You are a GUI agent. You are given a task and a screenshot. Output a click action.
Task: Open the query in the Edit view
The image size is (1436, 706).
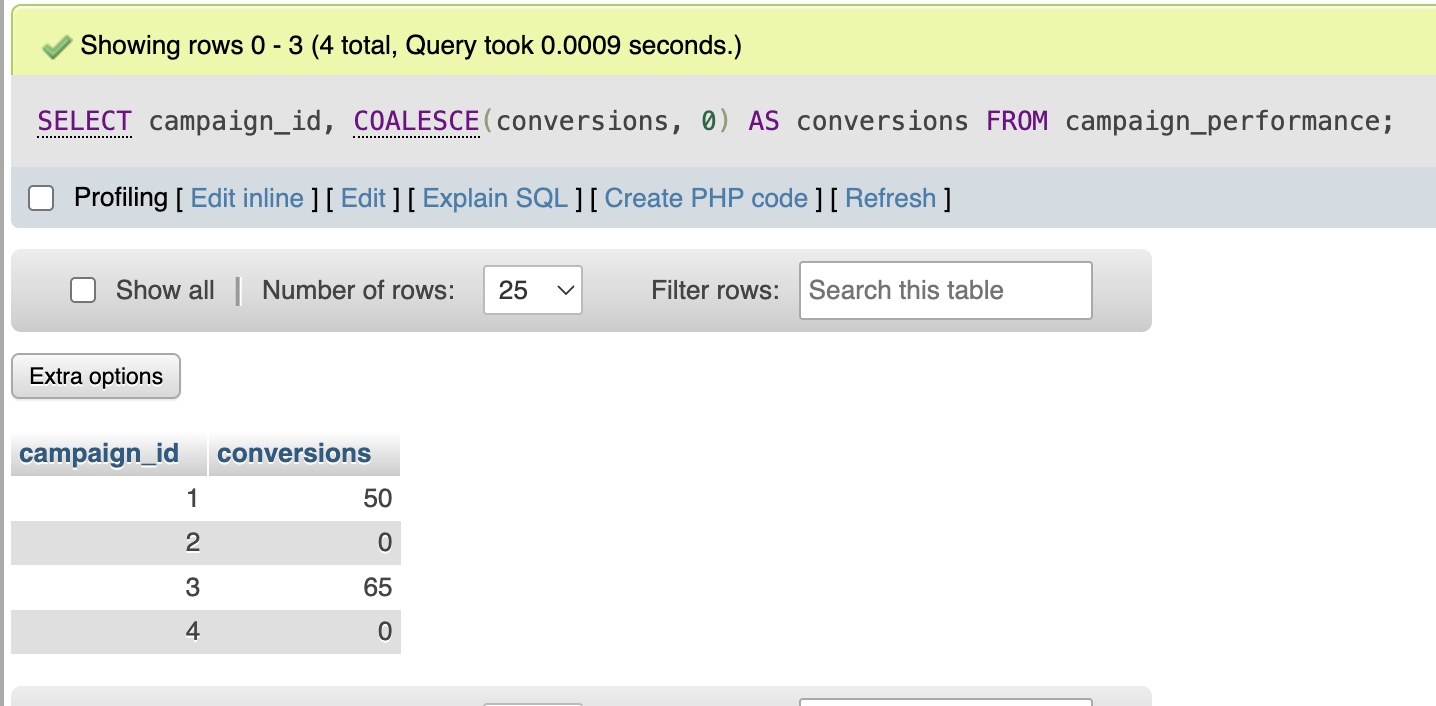363,198
